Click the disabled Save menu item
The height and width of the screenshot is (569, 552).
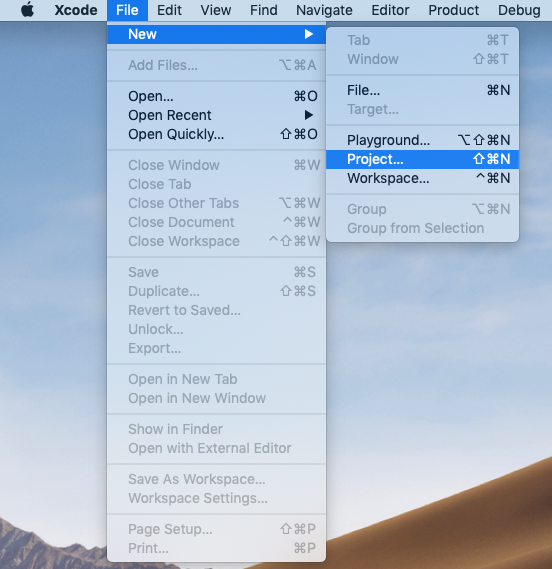[x=216, y=272]
